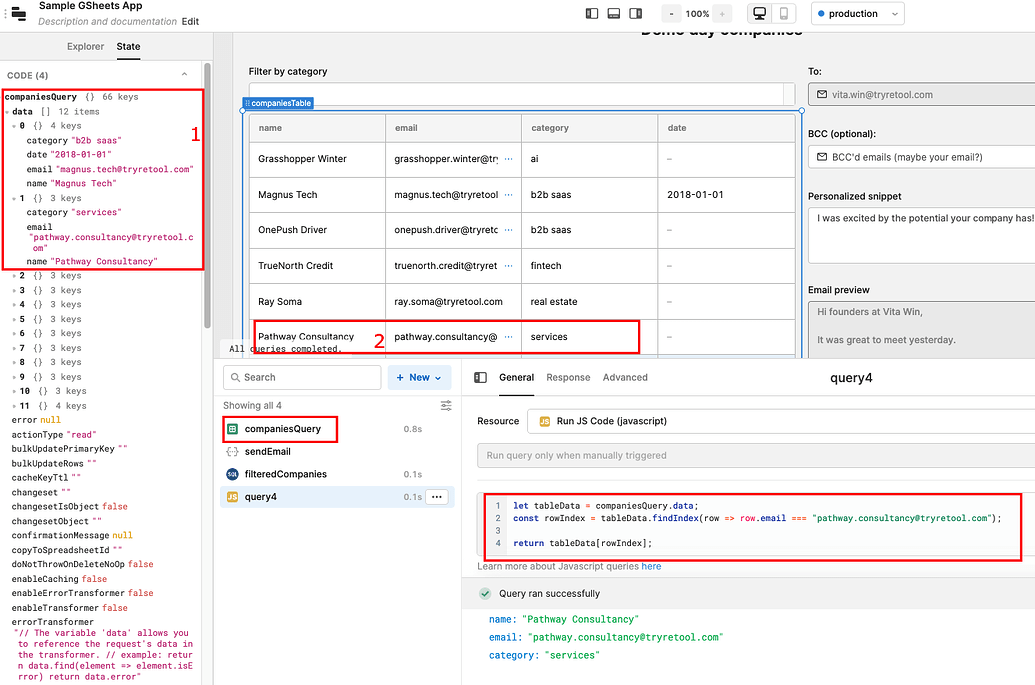The width and height of the screenshot is (1035, 685).
Task: Toggle the left panel layout icon
Action: (592, 14)
